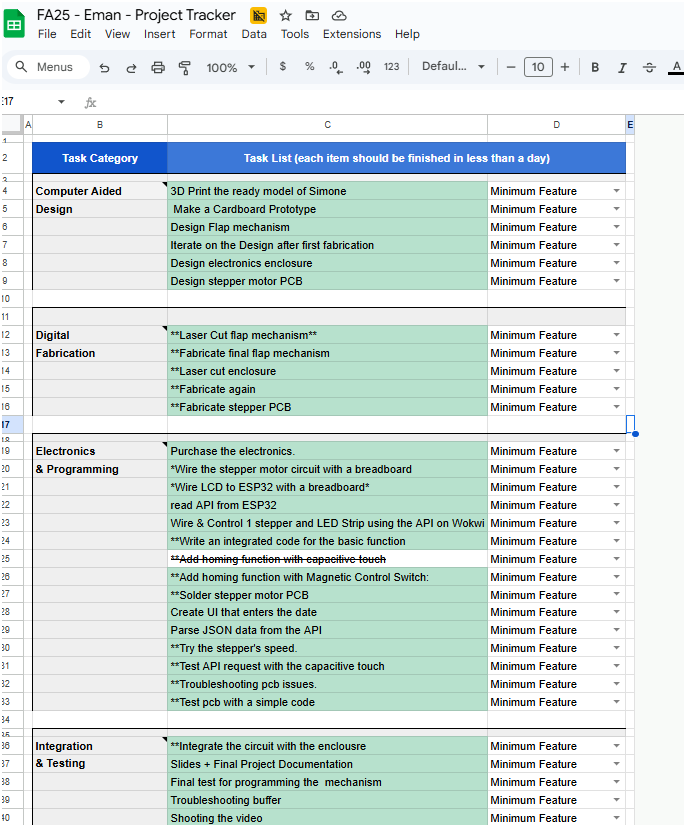Open dropdown for Shooting the video row
The width and height of the screenshot is (686, 827).
point(616,818)
